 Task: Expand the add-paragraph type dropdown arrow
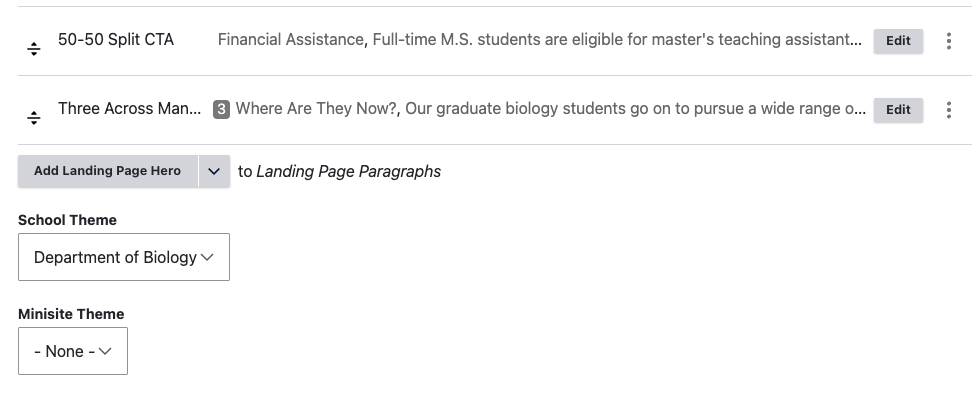(x=214, y=171)
